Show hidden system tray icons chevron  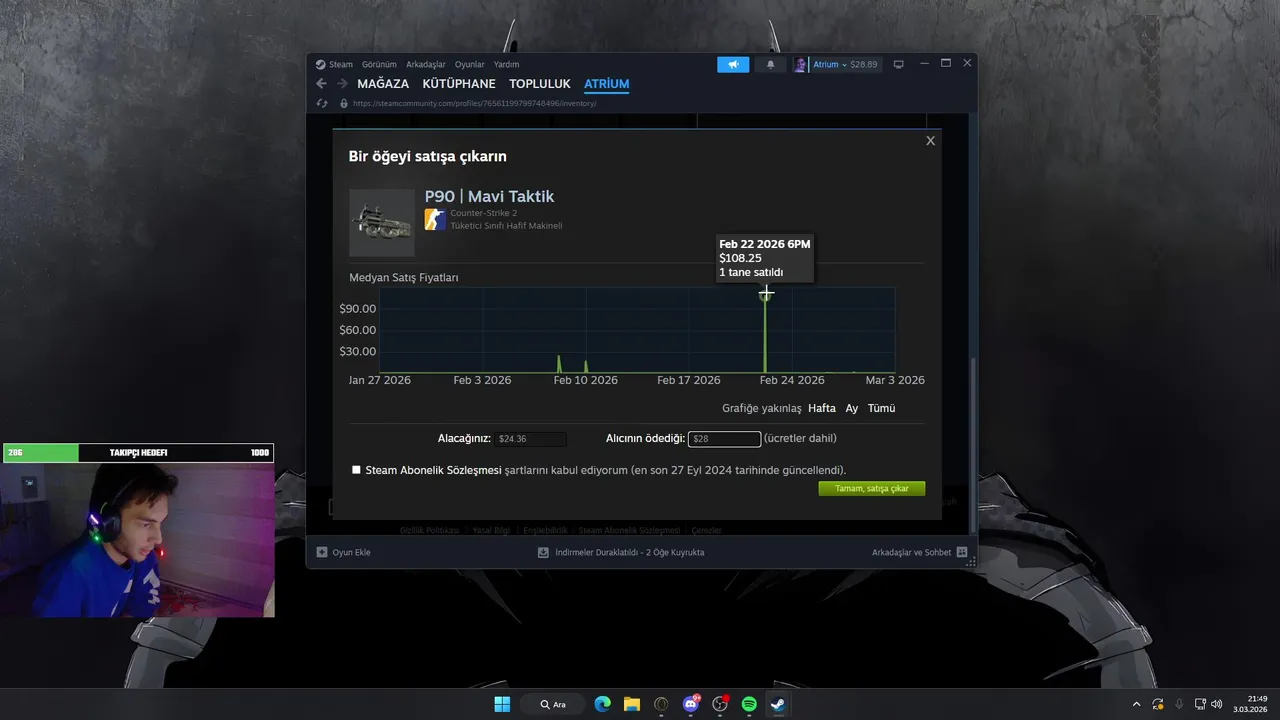pyautogui.click(x=1136, y=704)
